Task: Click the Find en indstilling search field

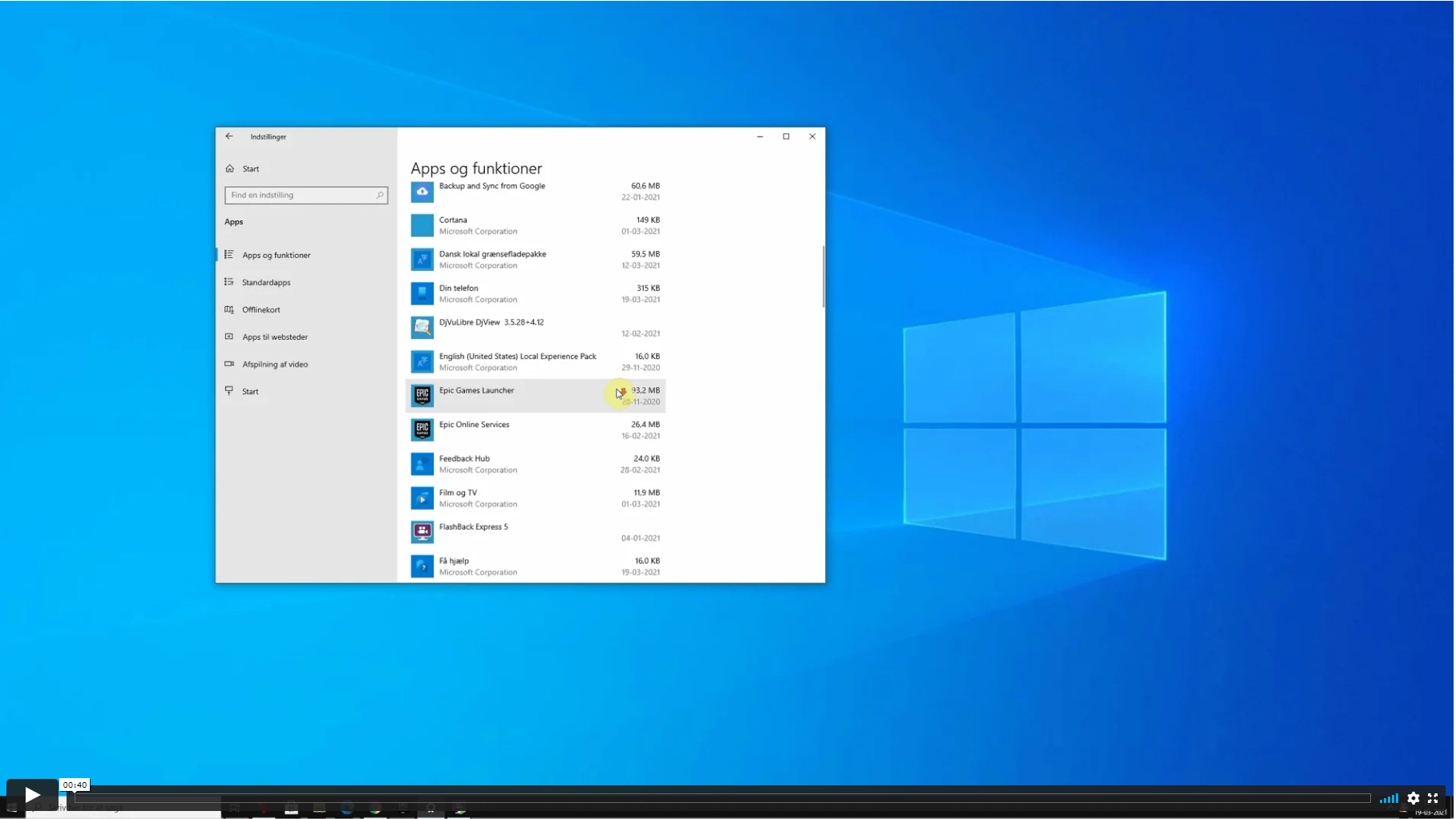Action: coord(301,196)
